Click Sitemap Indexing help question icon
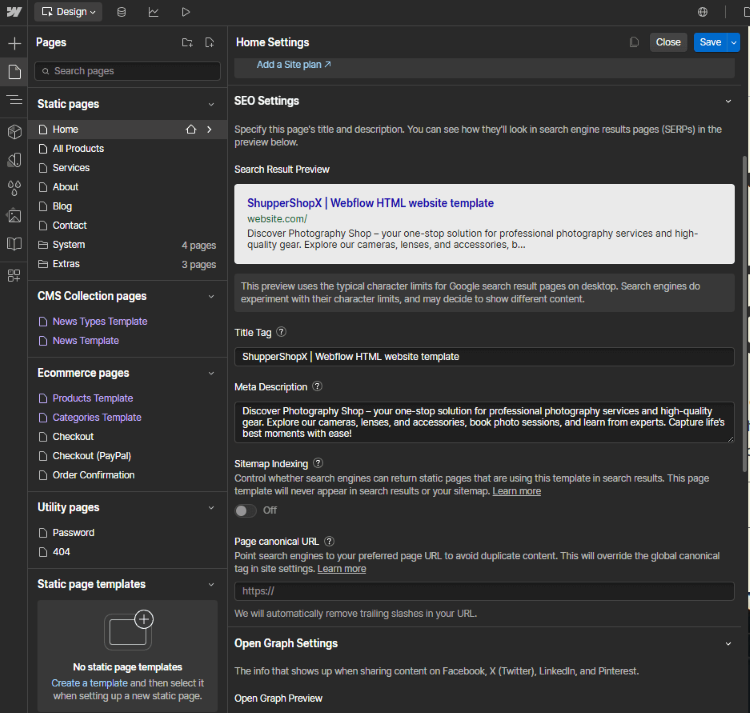Viewport: 750px width, 713px height. [x=318, y=463]
